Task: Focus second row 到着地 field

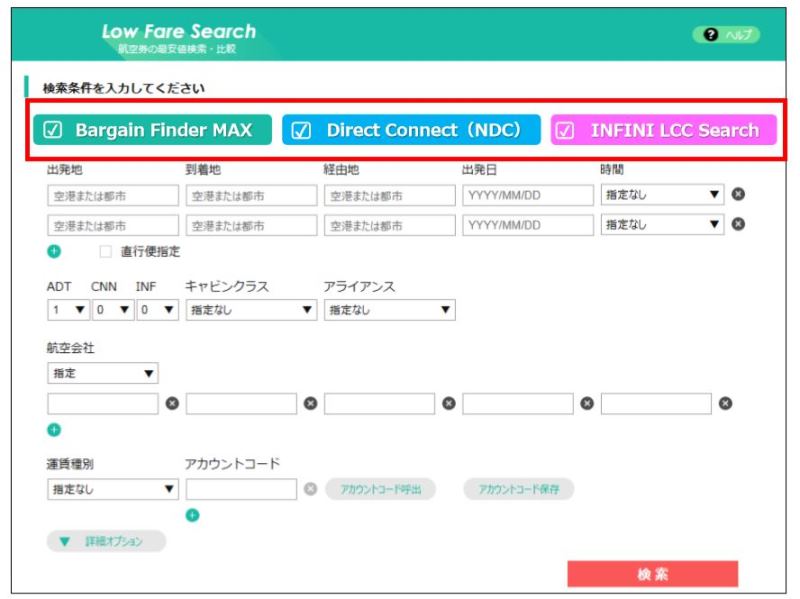Action: click(x=252, y=226)
